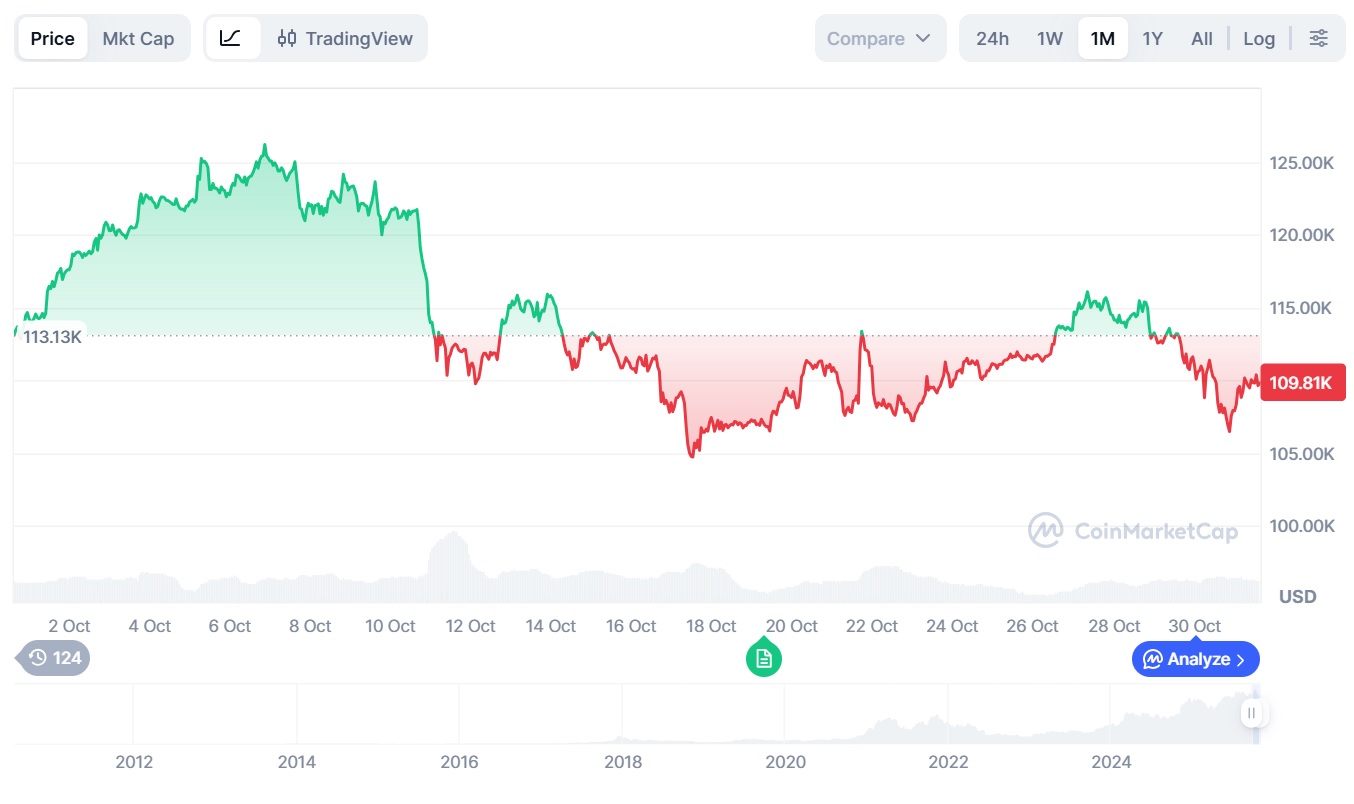Toggle Log scale
1354x804 pixels.
tap(1259, 39)
